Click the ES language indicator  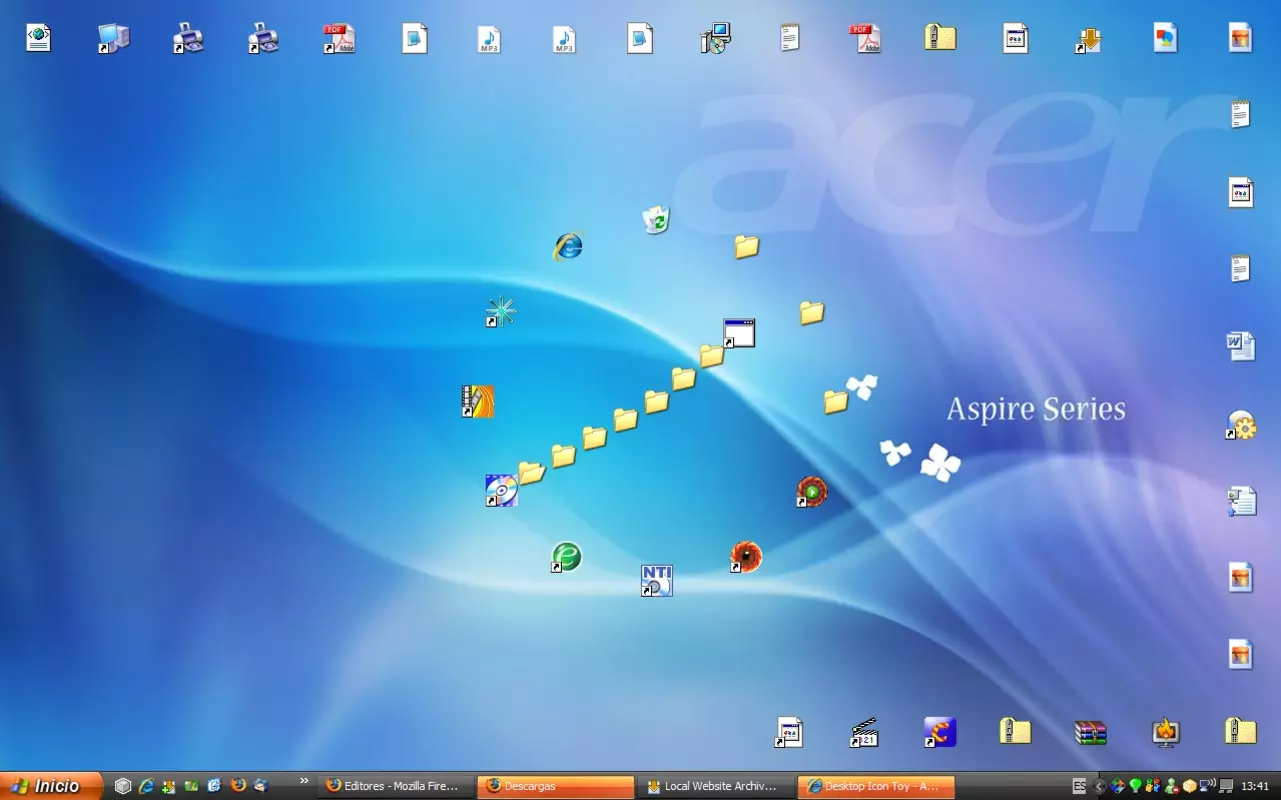tap(1079, 786)
